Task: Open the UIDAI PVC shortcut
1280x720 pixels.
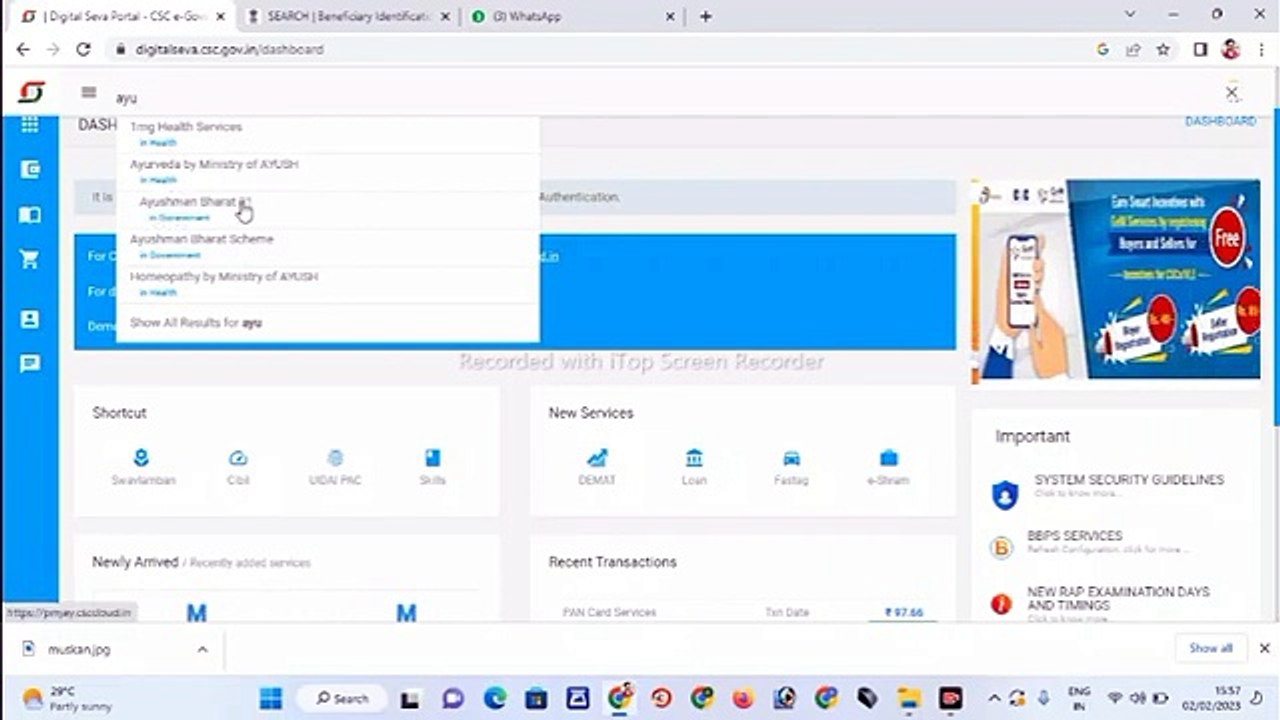Action: click(335, 467)
